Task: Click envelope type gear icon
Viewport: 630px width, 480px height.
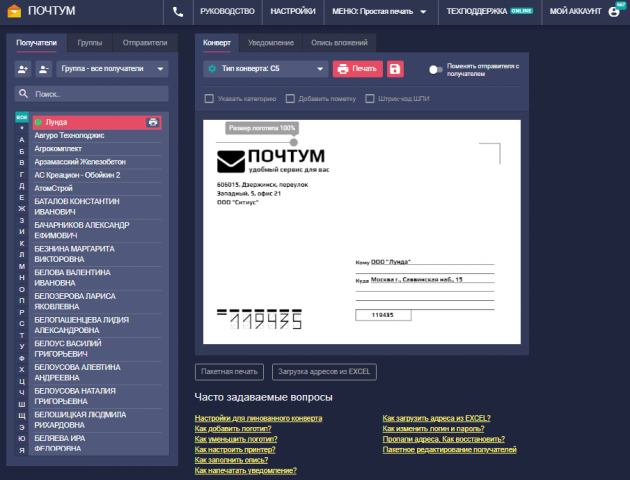Action: (212, 69)
